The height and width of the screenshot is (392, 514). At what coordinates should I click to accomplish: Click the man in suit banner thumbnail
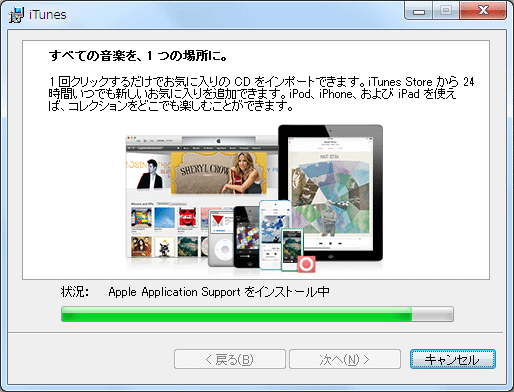pos(149,173)
